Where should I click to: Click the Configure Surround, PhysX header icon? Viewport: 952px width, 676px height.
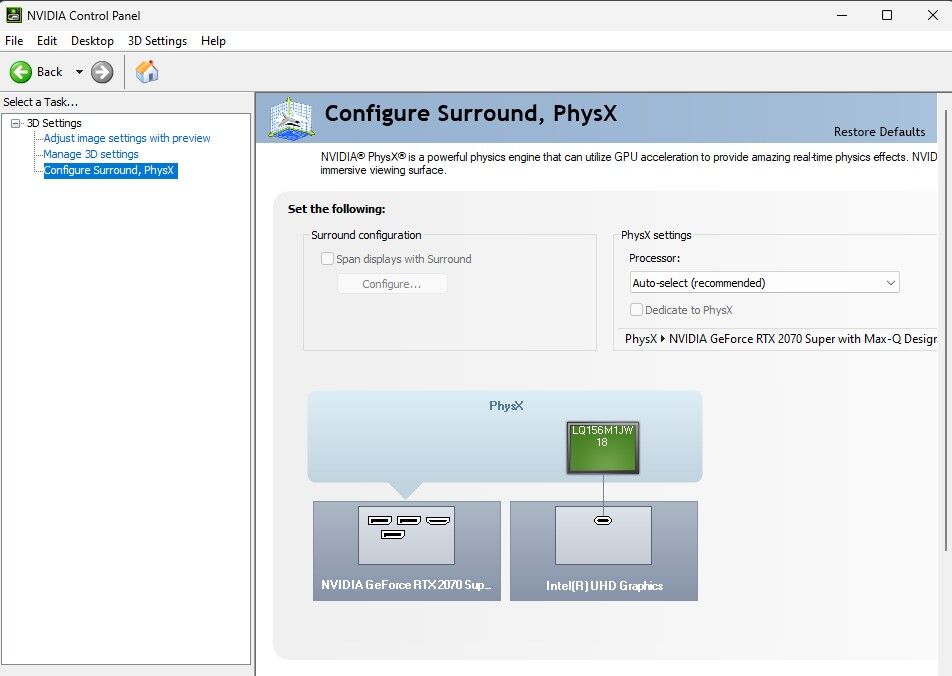(291, 118)
